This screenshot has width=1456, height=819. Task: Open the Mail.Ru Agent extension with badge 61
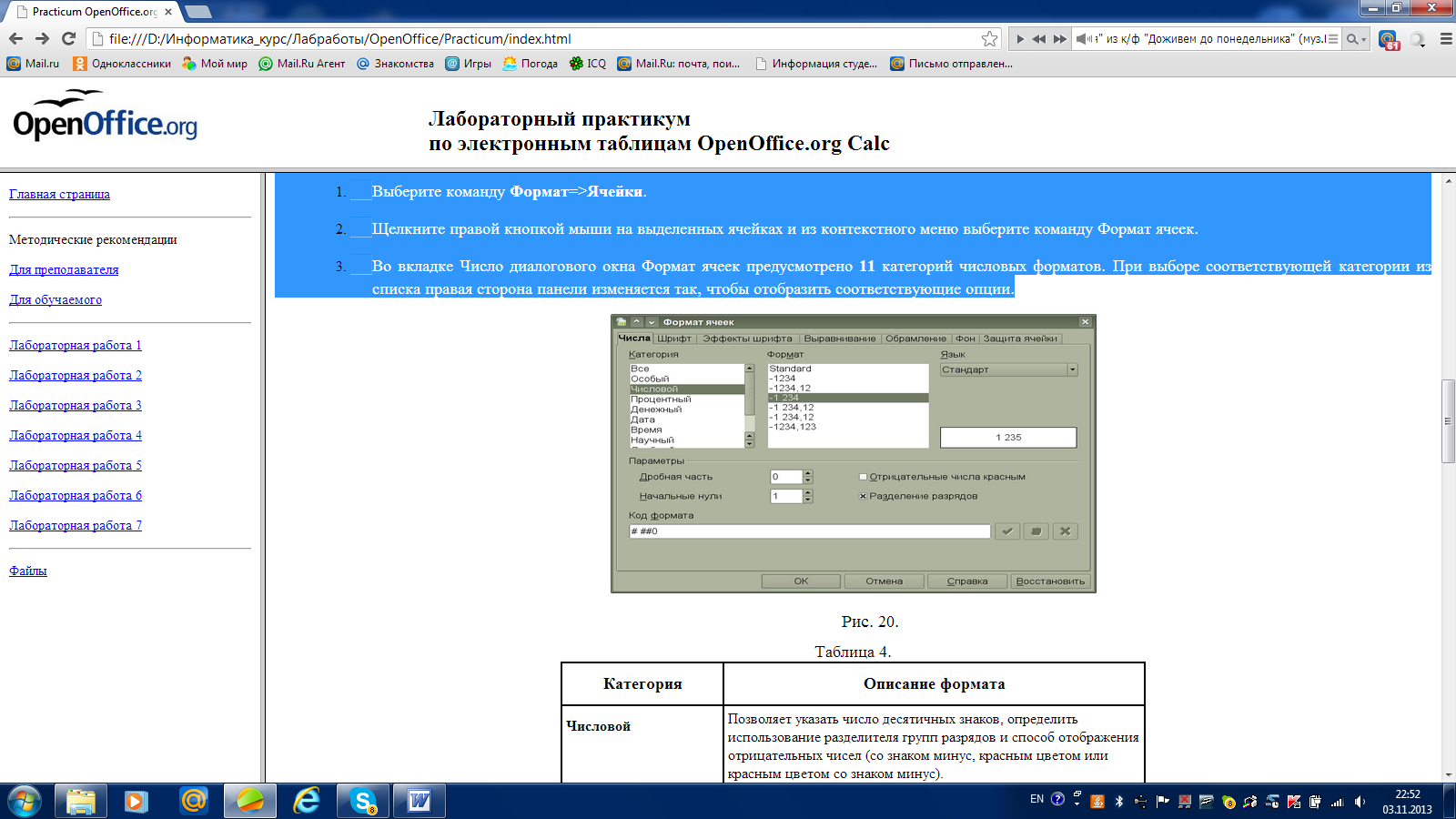[1389, 39]
